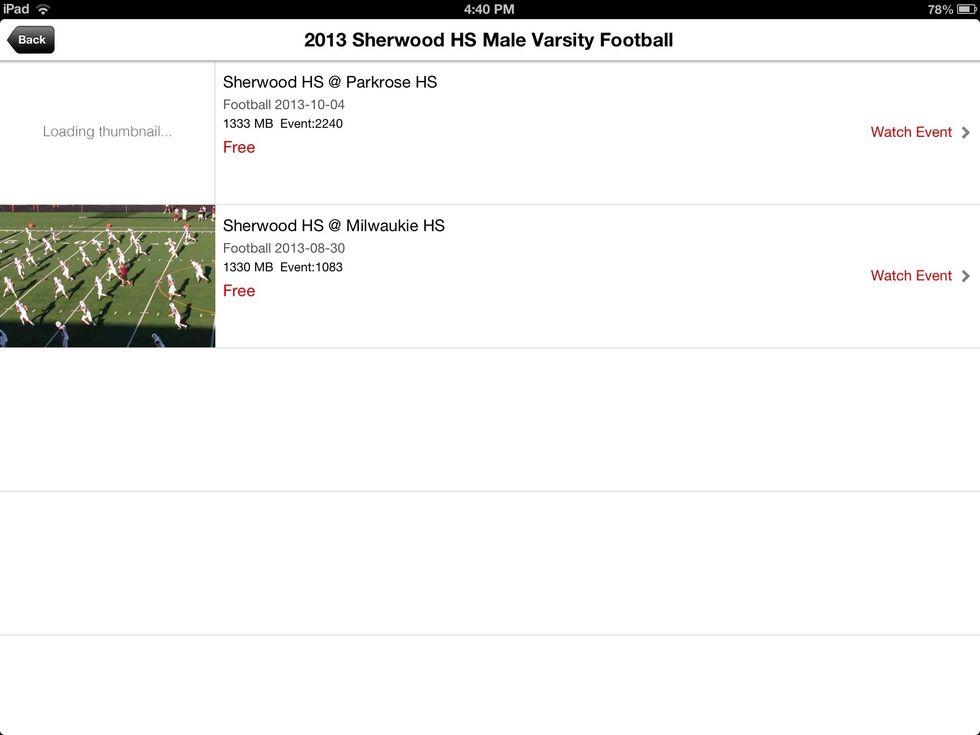Tap the "Loading thumbnail..." placeholder
Screen dimensions: 980x735
point(107,132)
